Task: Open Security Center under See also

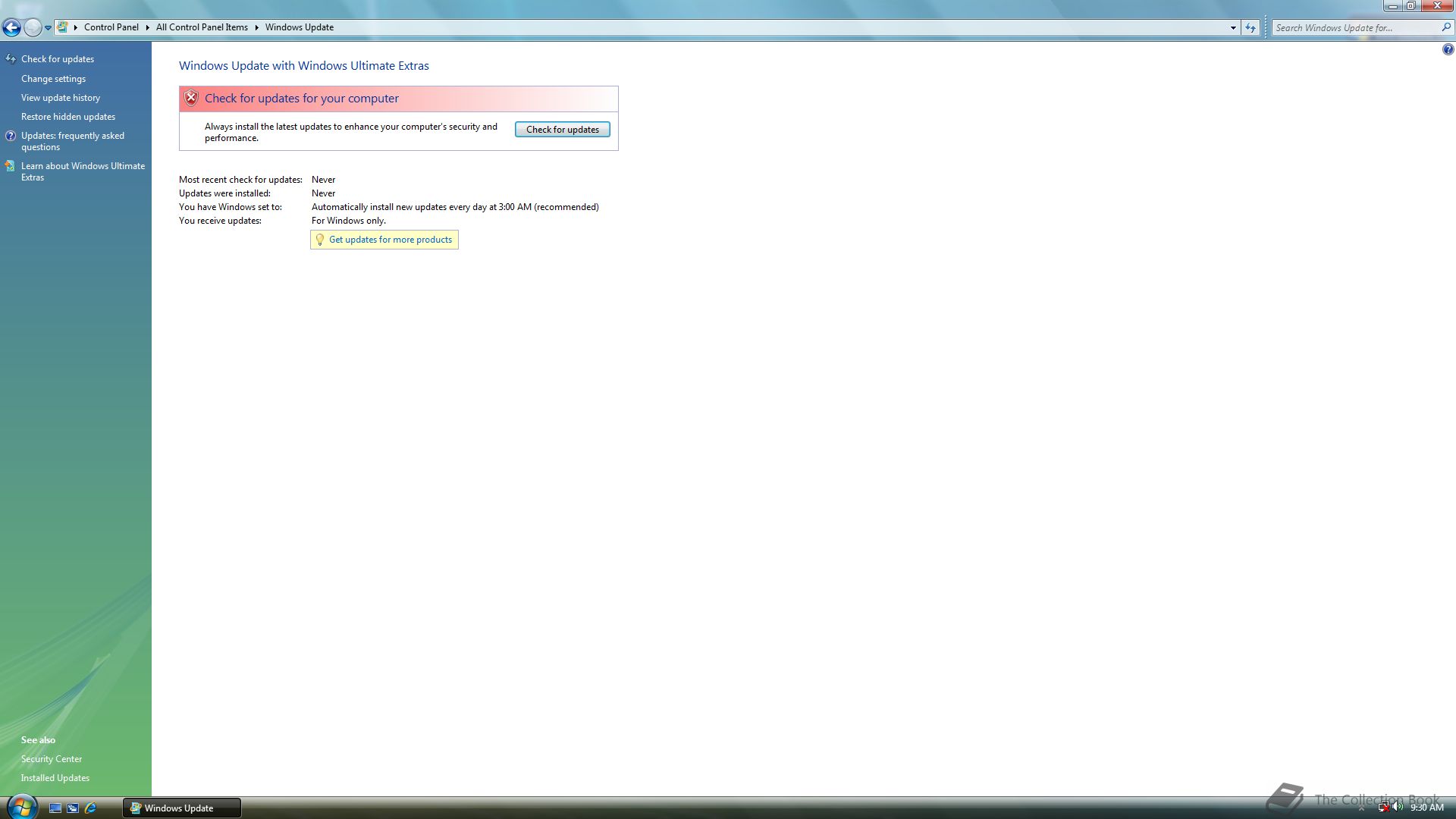Action: [x=52, y=759]
